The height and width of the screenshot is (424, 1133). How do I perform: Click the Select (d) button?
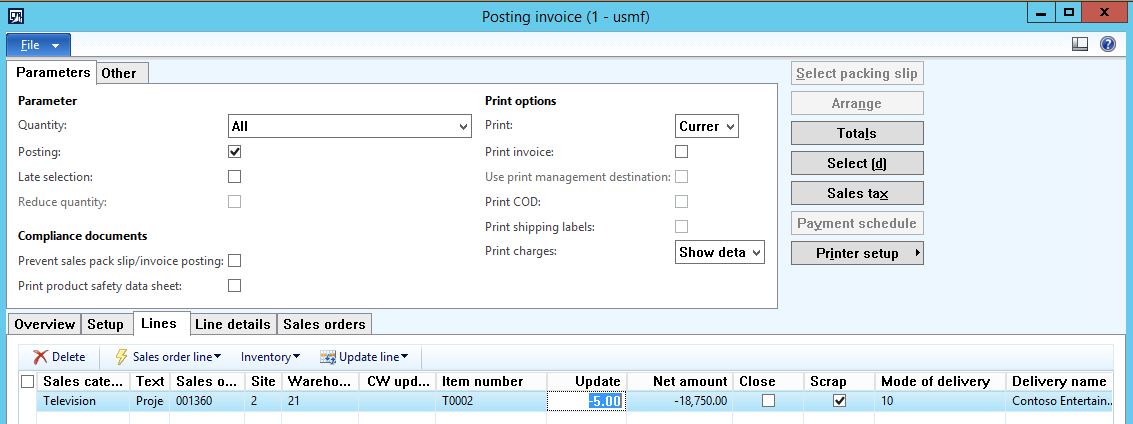[x=857, y=163]
